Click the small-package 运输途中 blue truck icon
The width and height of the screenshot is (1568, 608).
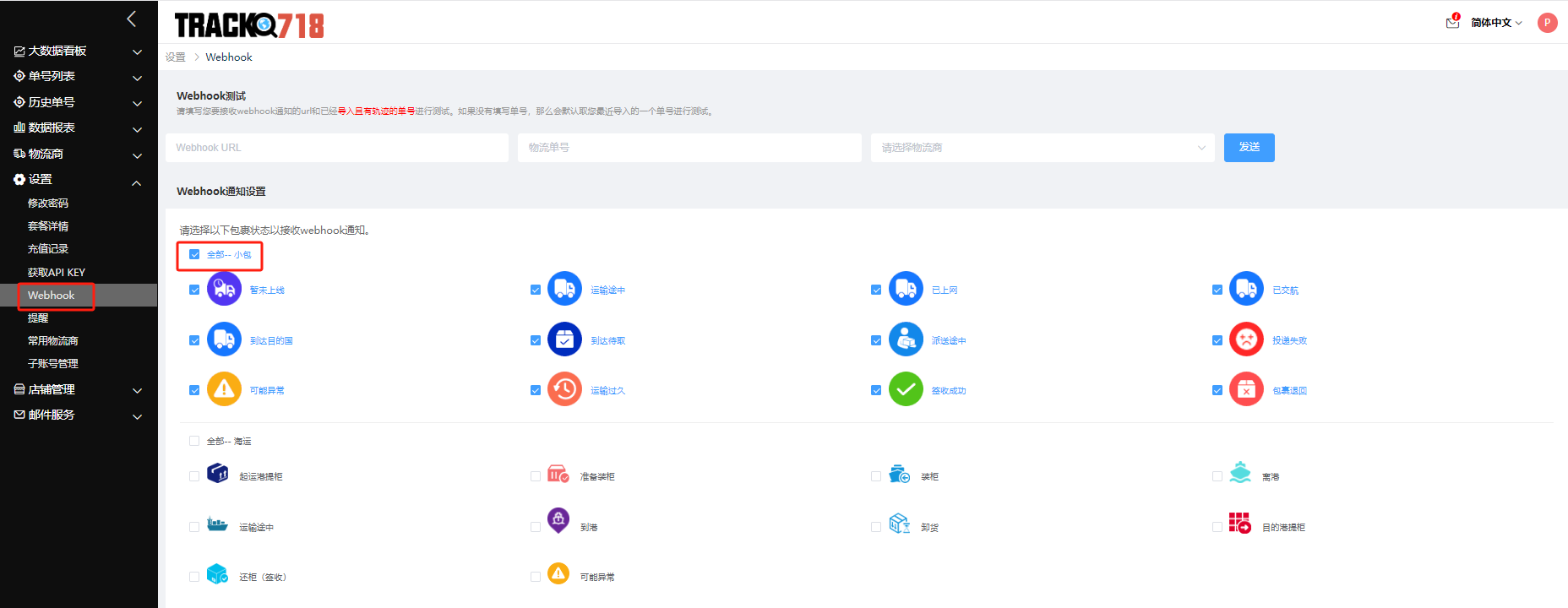[x=564, y=289]
